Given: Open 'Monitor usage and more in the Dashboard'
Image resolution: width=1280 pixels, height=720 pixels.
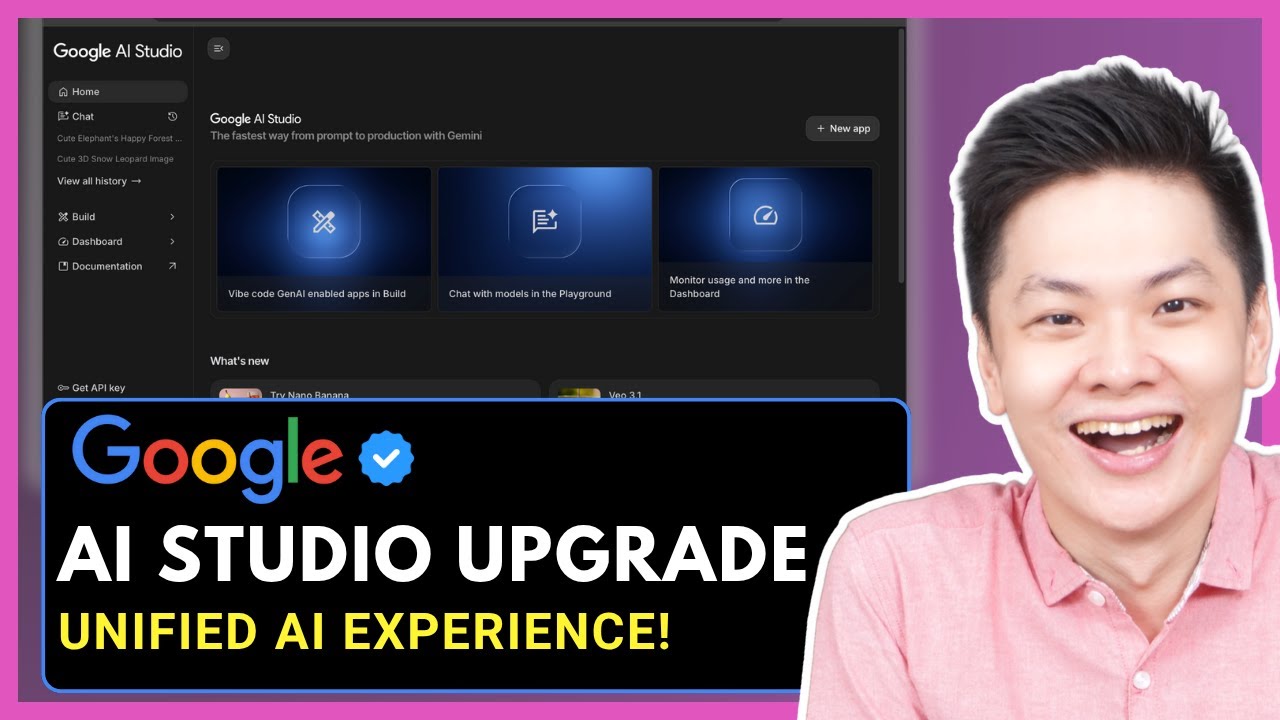Looking at the screenshot, I should (x=766, y=239).
